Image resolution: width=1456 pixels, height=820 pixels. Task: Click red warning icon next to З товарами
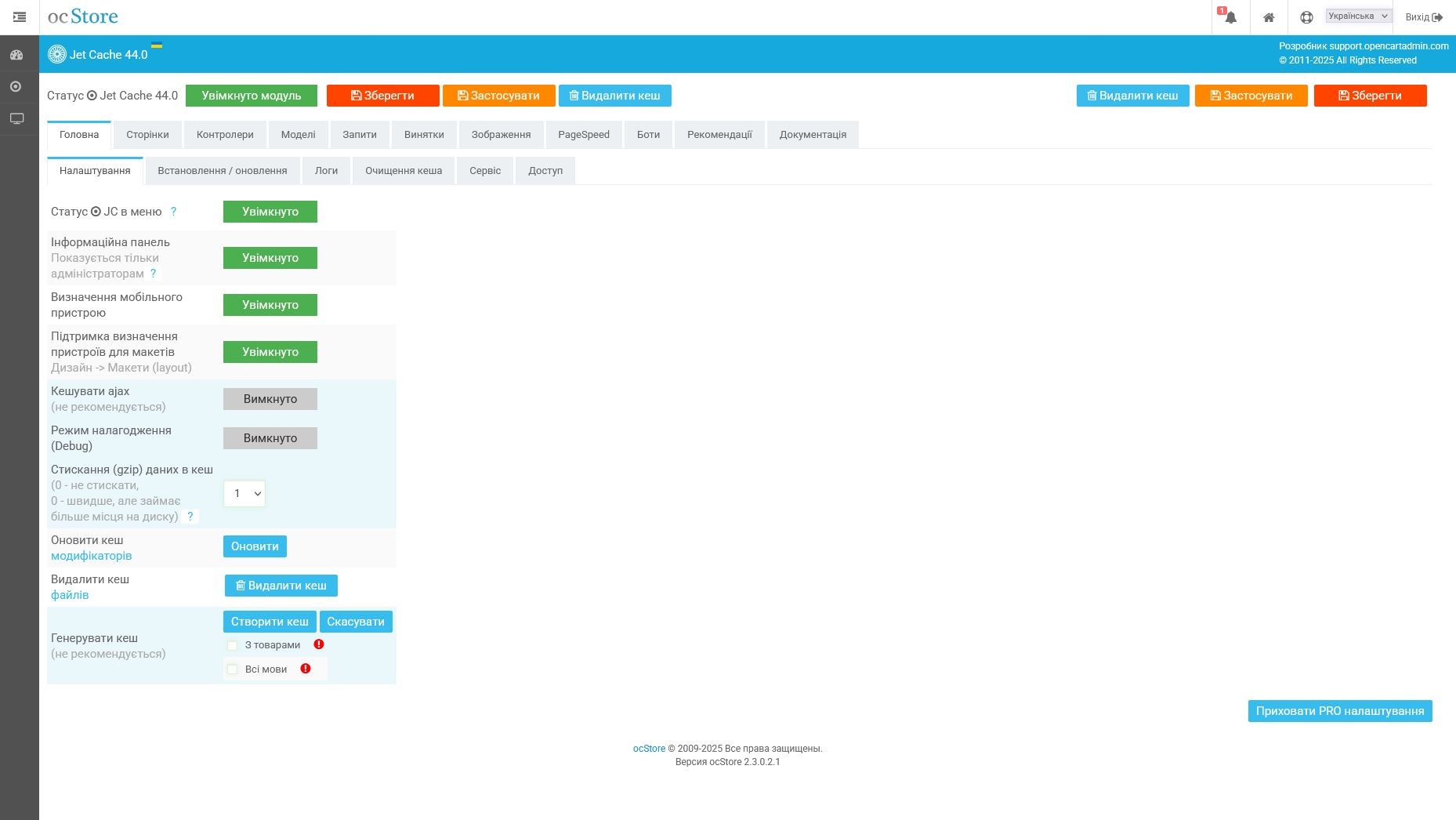pyautogui.click(x=319, y=644)
